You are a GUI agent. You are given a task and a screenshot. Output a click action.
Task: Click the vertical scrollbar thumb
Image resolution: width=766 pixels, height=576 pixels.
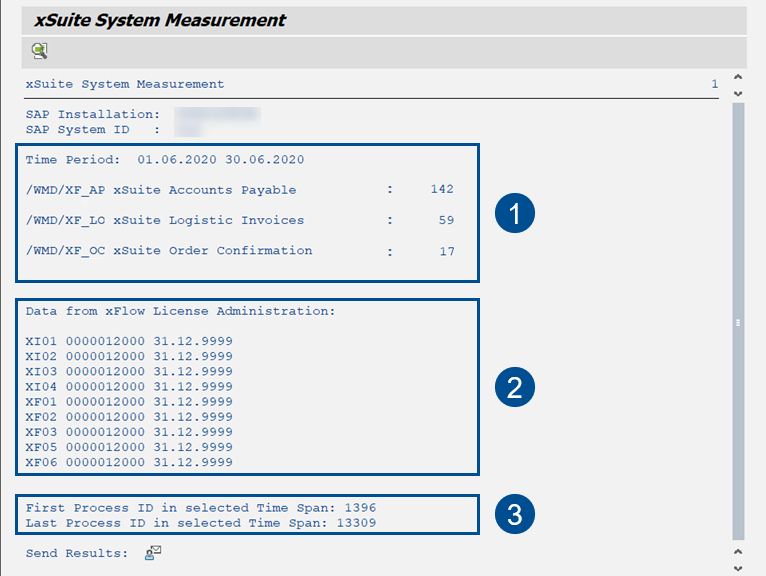(739, 320)
